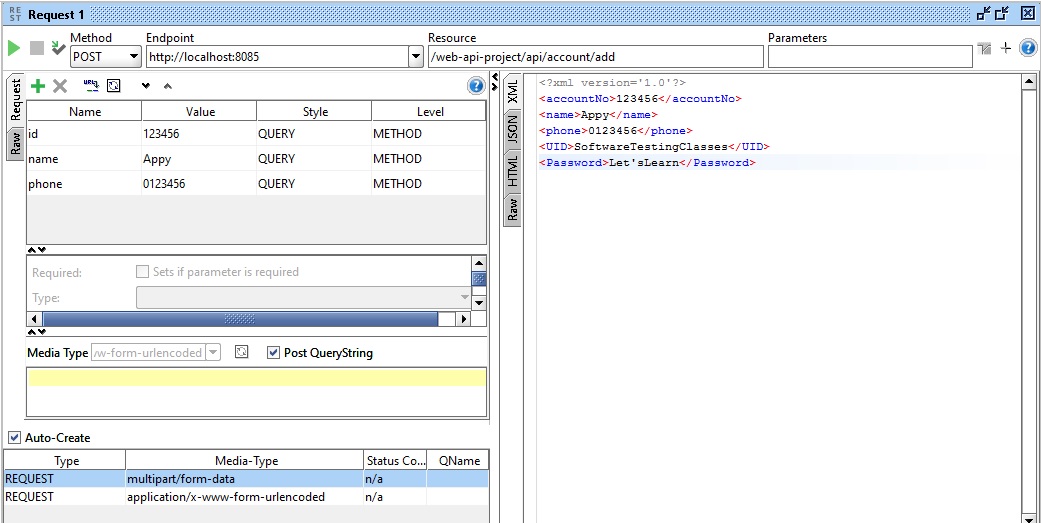Click the REST icon in title bar
The height and width of the screenshot is (523, 1041).
(x=15, y=14)
